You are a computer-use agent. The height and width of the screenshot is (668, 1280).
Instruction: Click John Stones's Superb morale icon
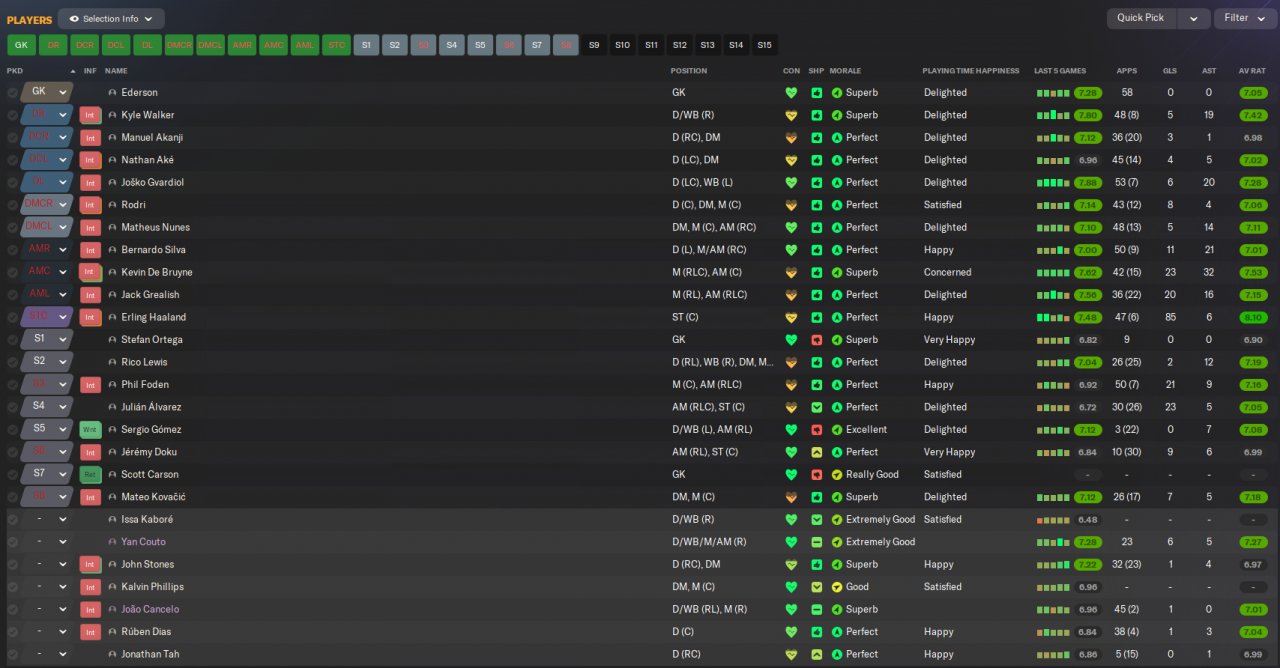(x=837, y=565)
